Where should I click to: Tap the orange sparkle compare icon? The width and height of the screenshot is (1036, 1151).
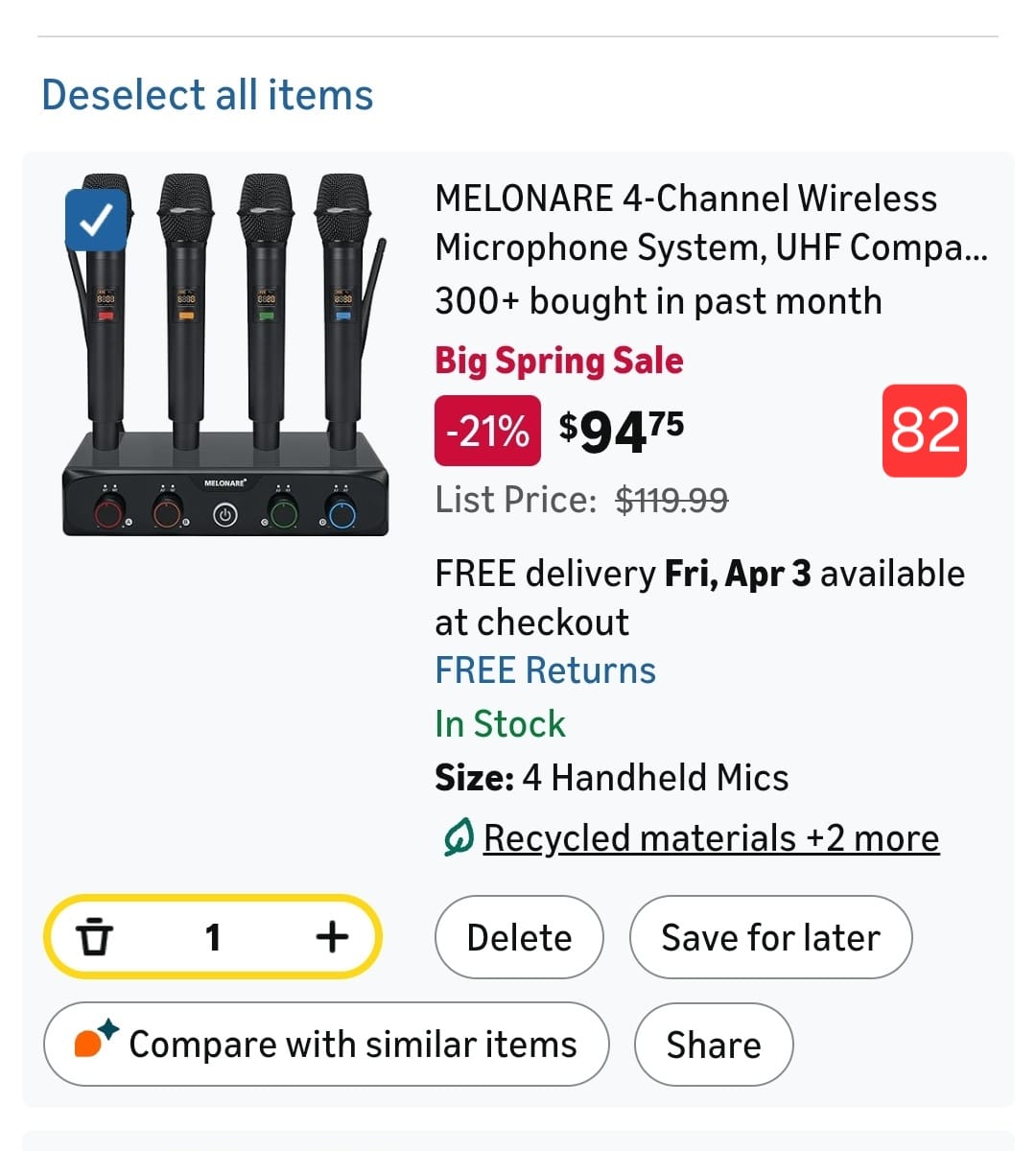click(x=95, y=1040)
